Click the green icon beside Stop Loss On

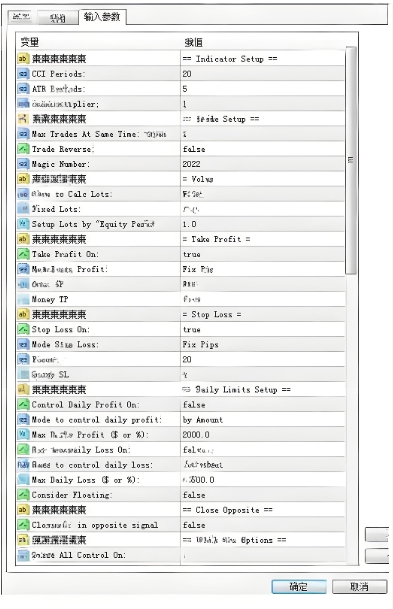pos(23,329)
